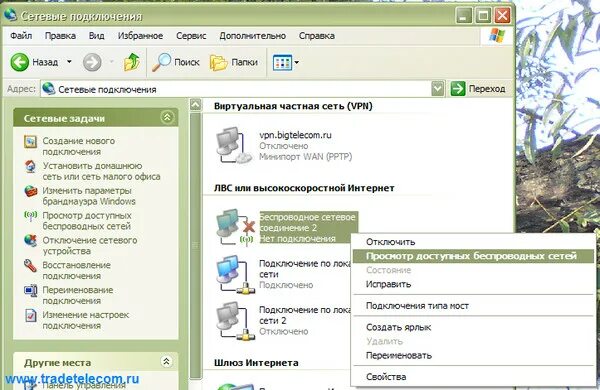
Task: Click left pane vertical scrollbar thumb
Action: pyautogui.click(x=196, y=245)
